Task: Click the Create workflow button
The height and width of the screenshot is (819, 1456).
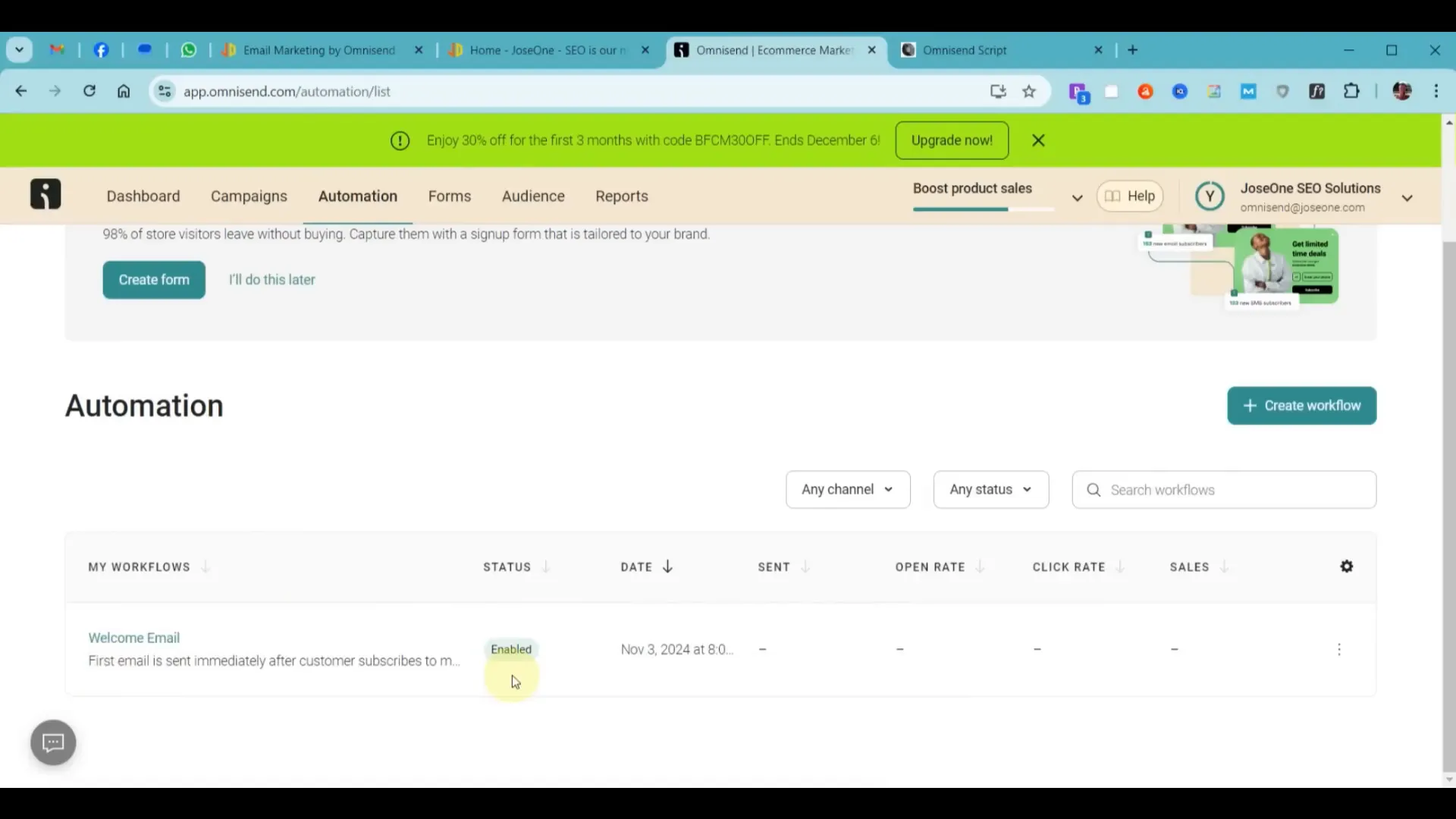Action: 1301,406
